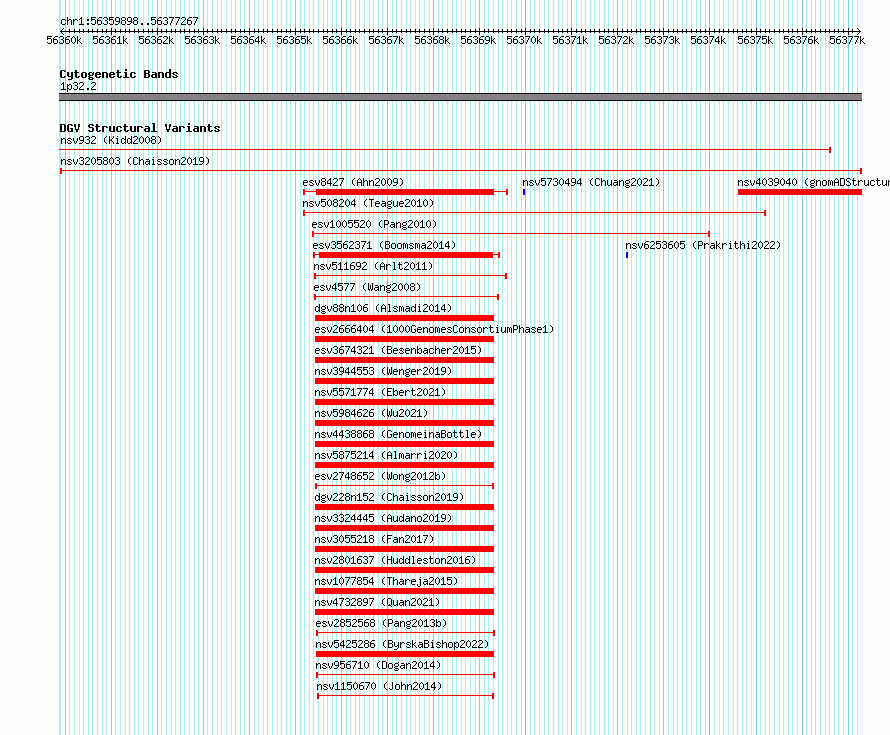Open the nsv508204 (Teague2010) variant
890x735 pixels.
coord(368,203)
